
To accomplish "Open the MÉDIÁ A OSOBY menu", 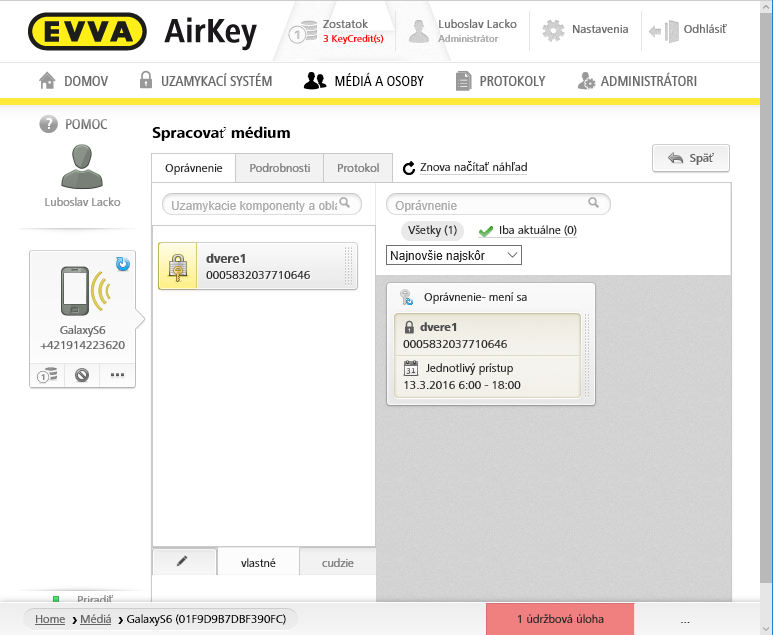I will 364,81.
